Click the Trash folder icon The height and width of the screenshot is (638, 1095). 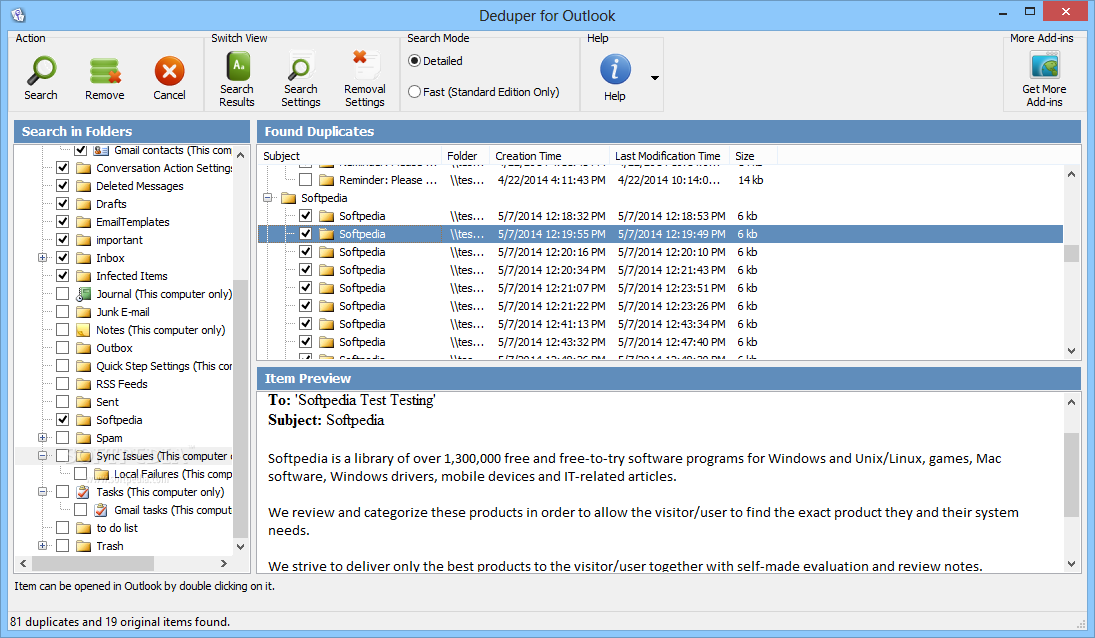click(84, 546)
